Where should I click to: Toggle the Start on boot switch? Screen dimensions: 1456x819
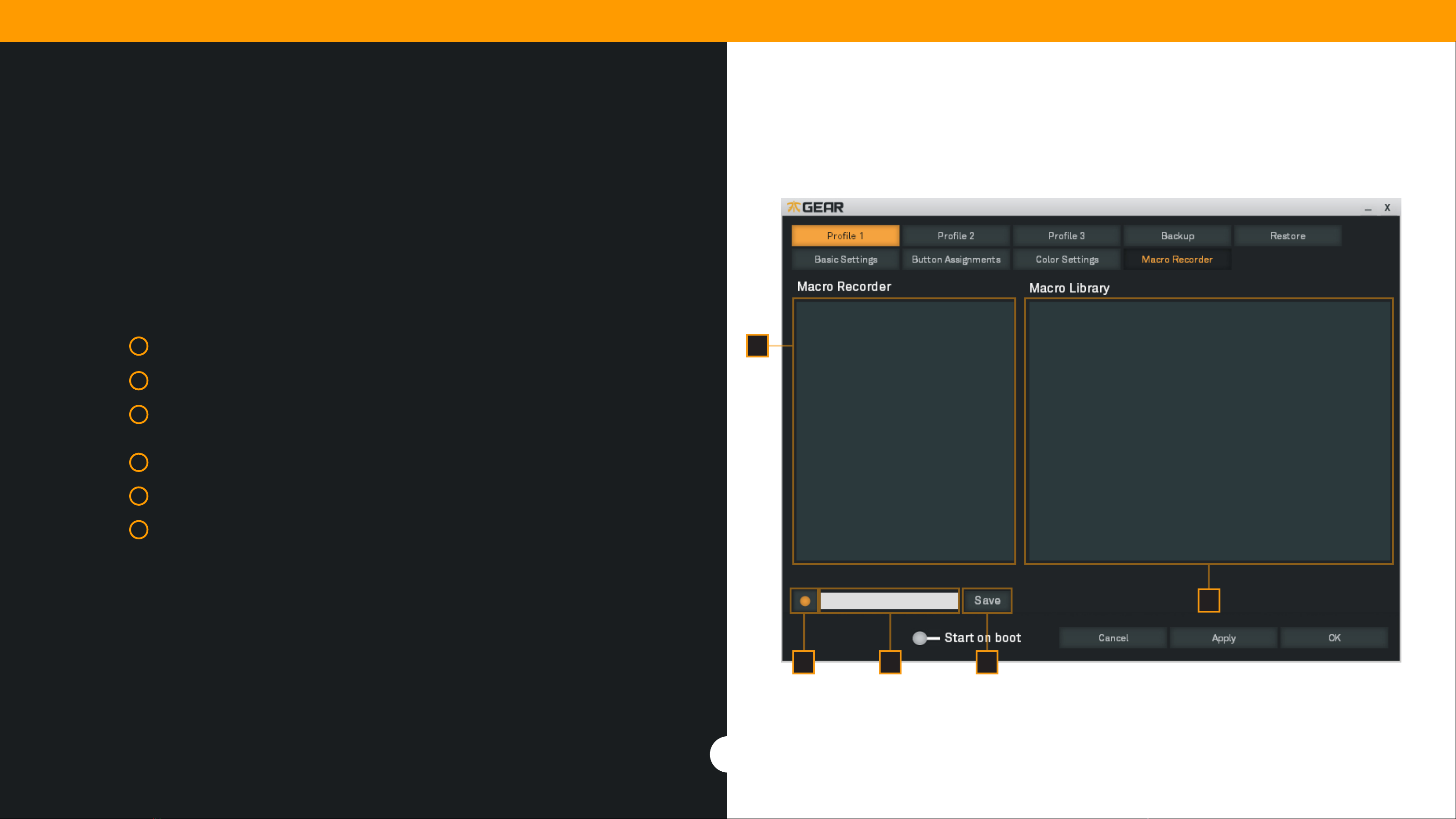point(926,638)
